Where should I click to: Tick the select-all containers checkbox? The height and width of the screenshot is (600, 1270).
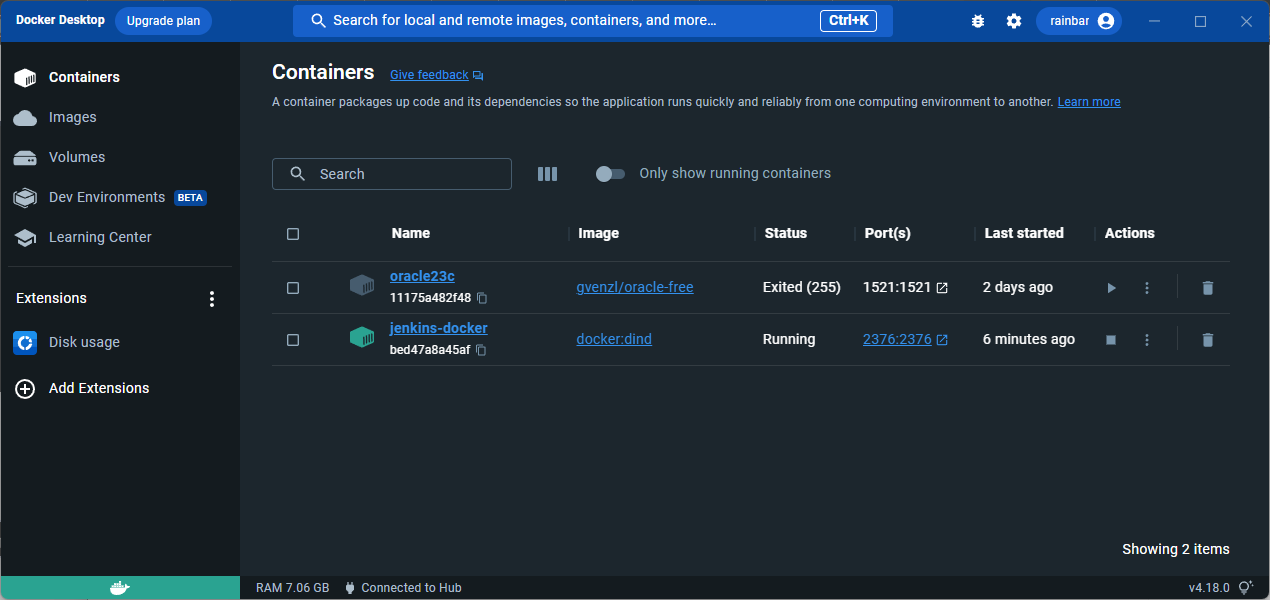pos(293,234)
